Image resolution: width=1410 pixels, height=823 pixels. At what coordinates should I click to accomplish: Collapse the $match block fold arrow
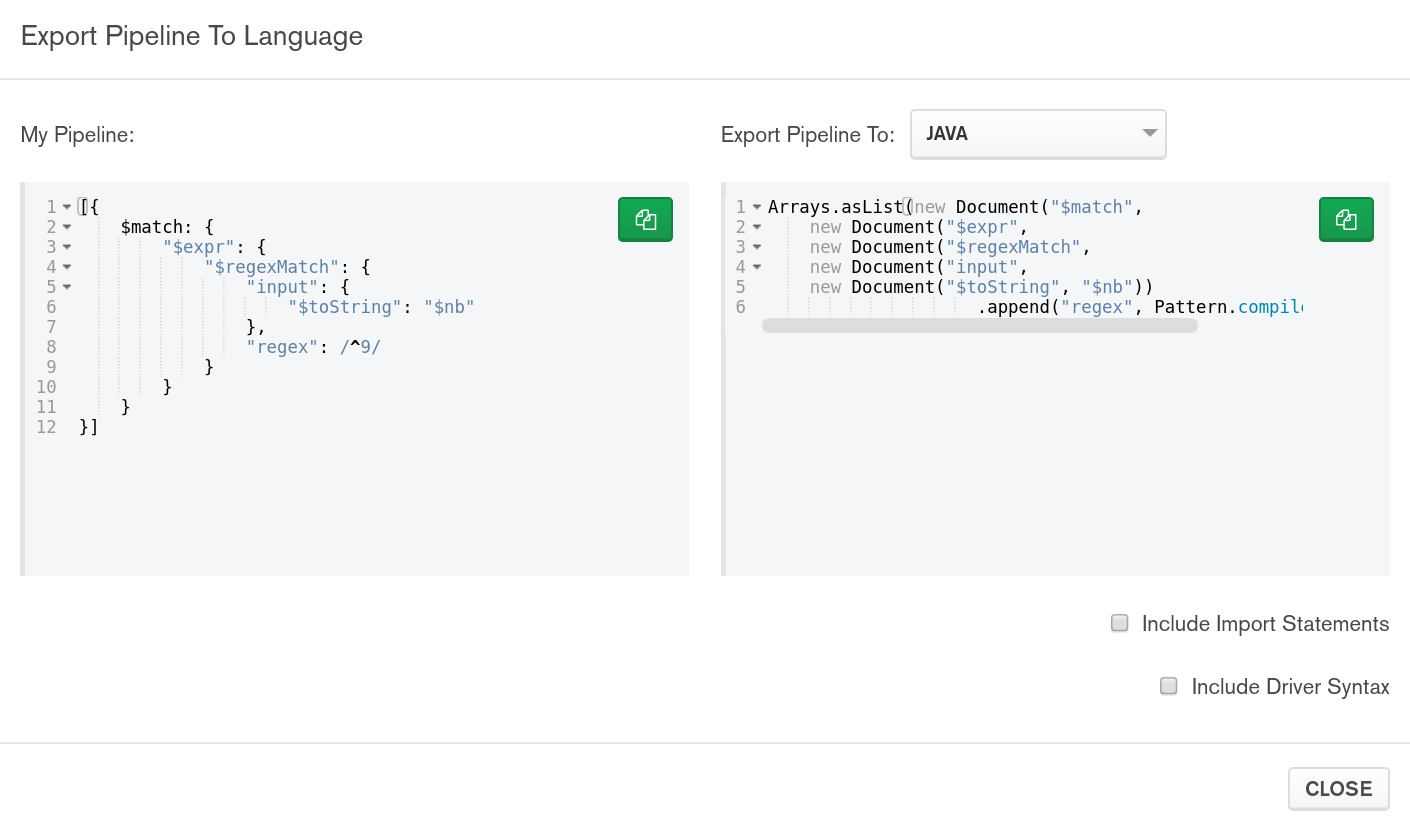66,227
